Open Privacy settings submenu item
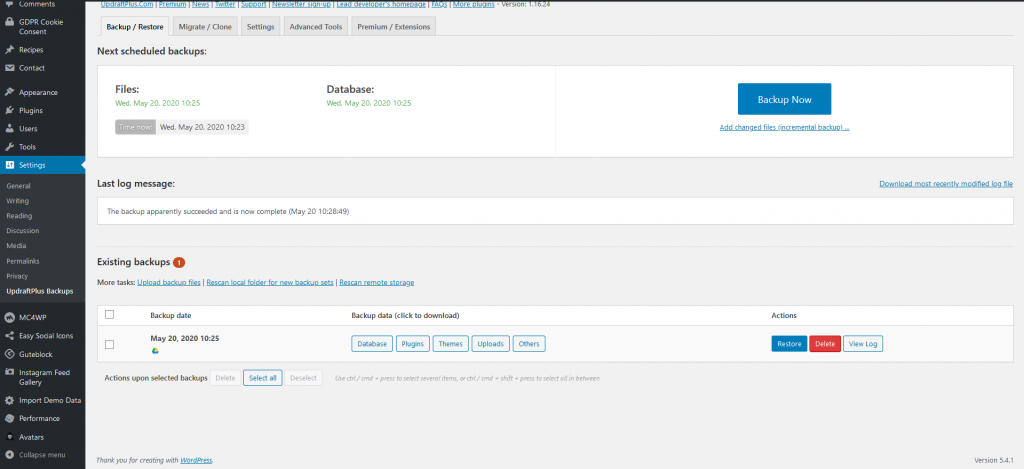The height and width of the screenshot is (469, 1024). tap(17, 276)
